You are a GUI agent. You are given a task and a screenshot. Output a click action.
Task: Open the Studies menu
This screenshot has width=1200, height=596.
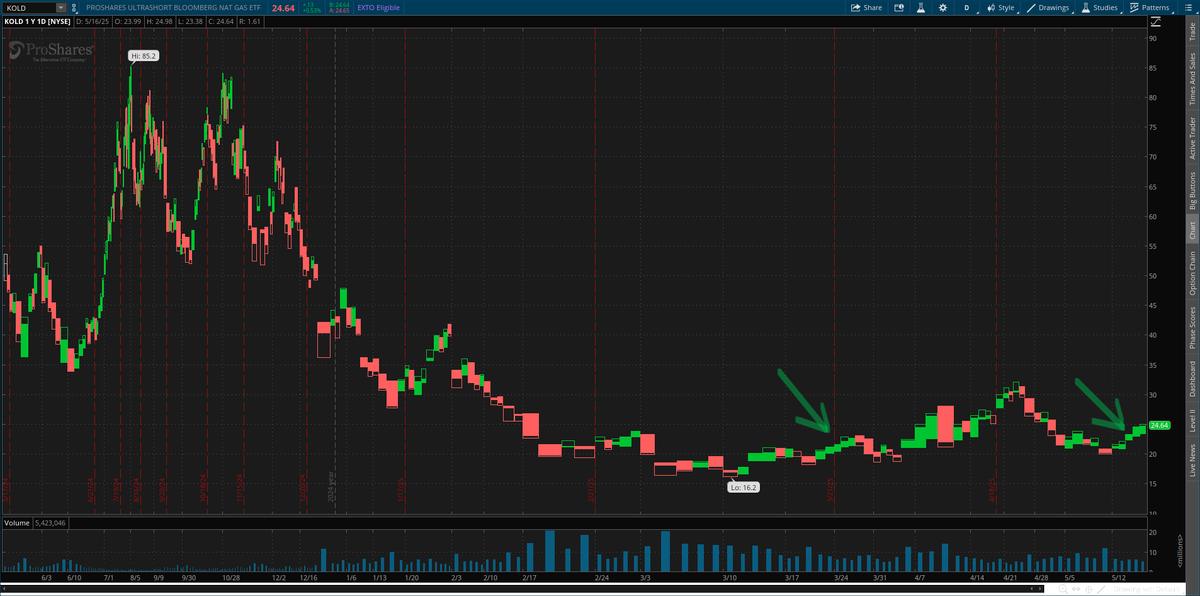point(1099,7)
